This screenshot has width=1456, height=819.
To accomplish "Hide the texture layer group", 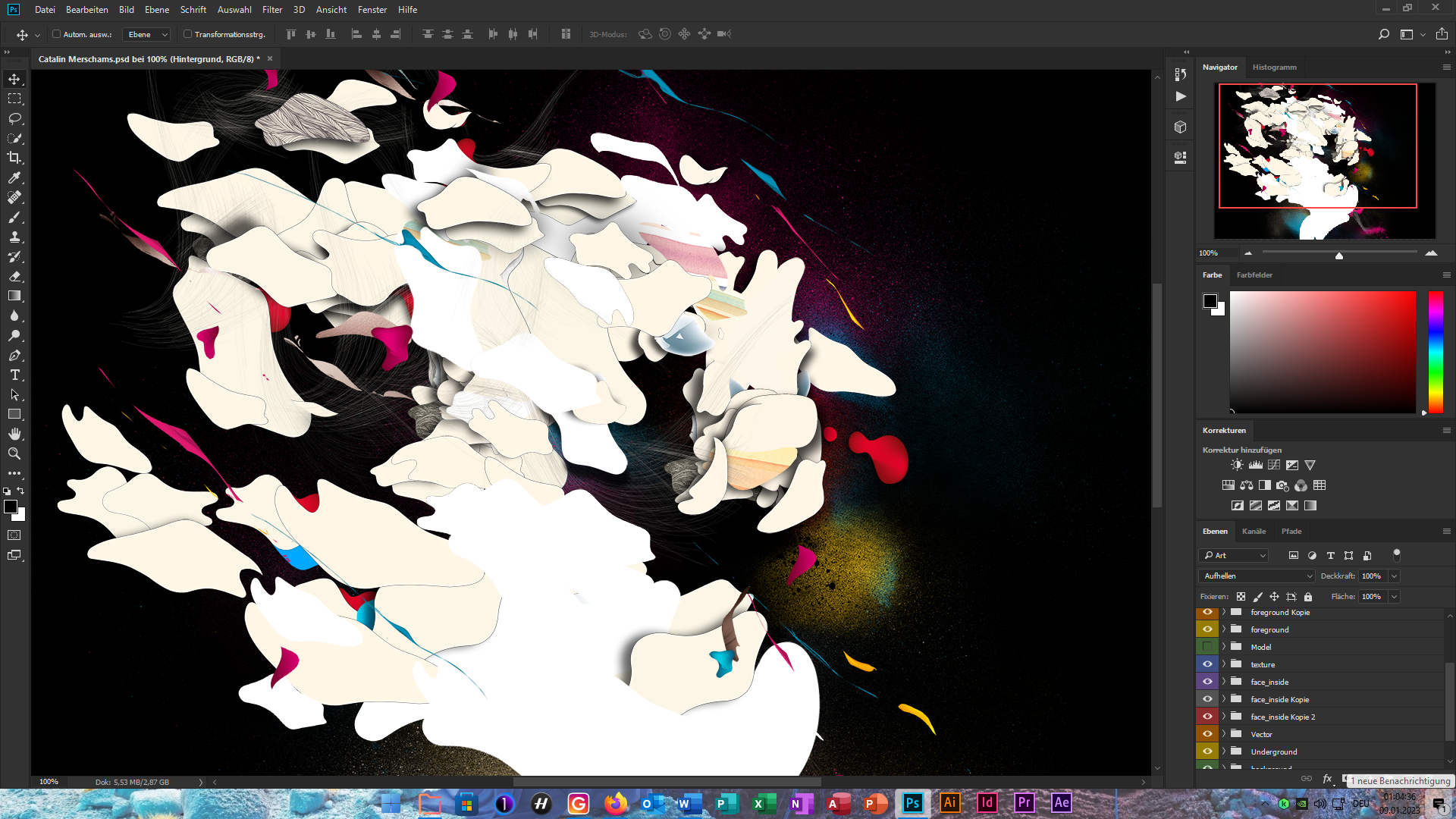I will click(1207, 664).
